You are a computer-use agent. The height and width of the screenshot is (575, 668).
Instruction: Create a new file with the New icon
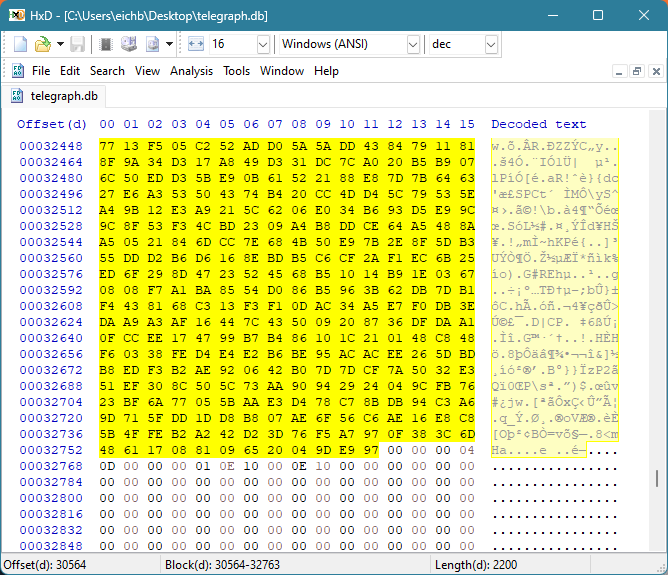pos(20,44)
